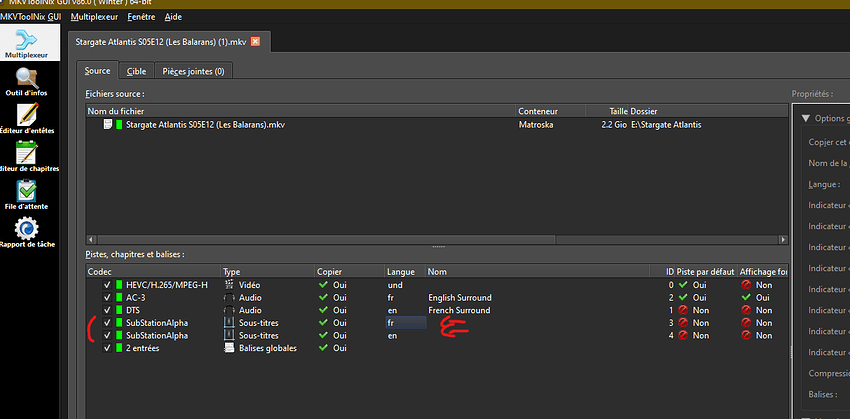Click the headphone icon on DTS row
This screenshot has width=850, height=419.
click(229, 310)
